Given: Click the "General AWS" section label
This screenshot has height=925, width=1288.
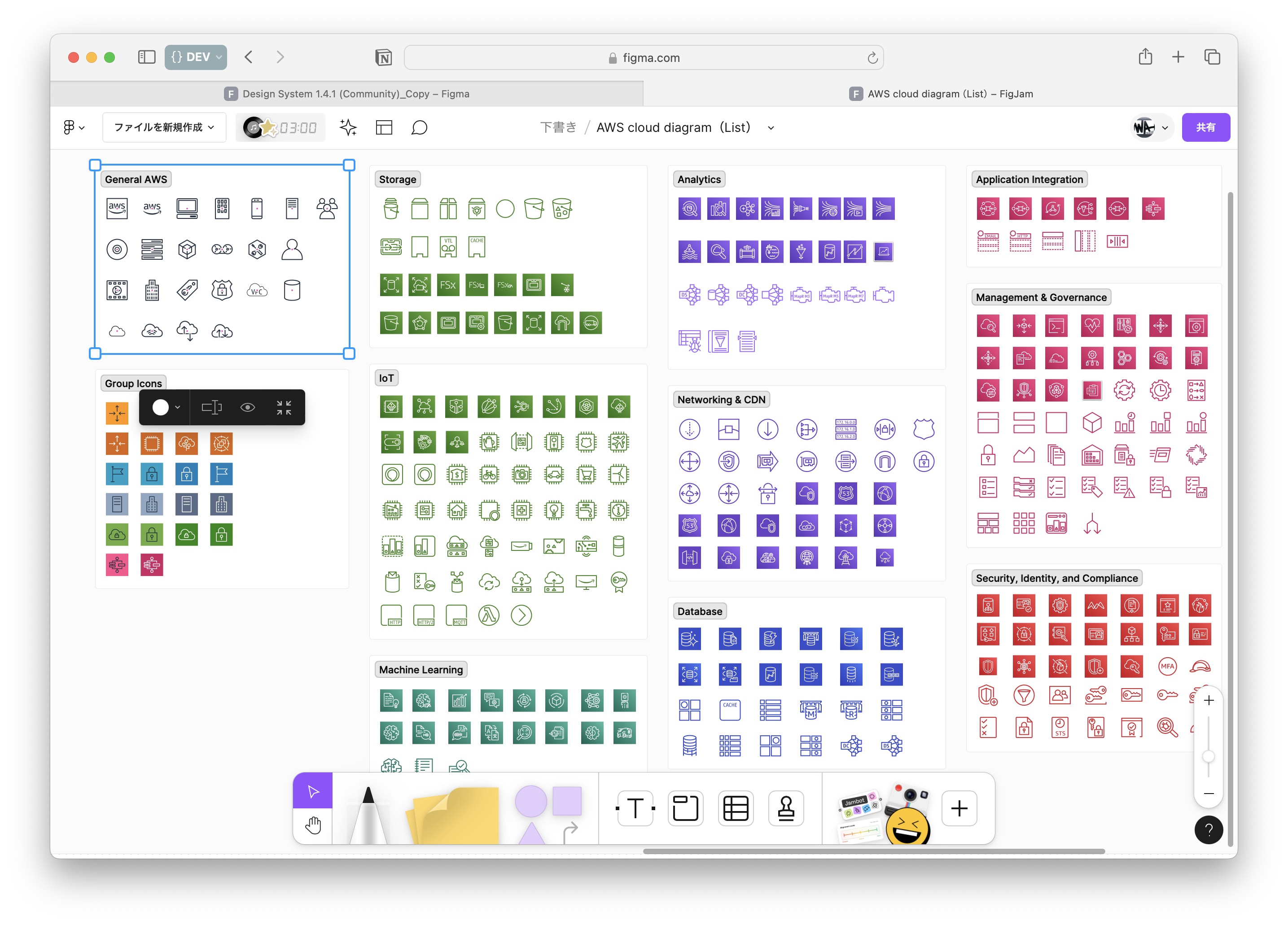Looking at the screenshot, I should click(136, 179).
